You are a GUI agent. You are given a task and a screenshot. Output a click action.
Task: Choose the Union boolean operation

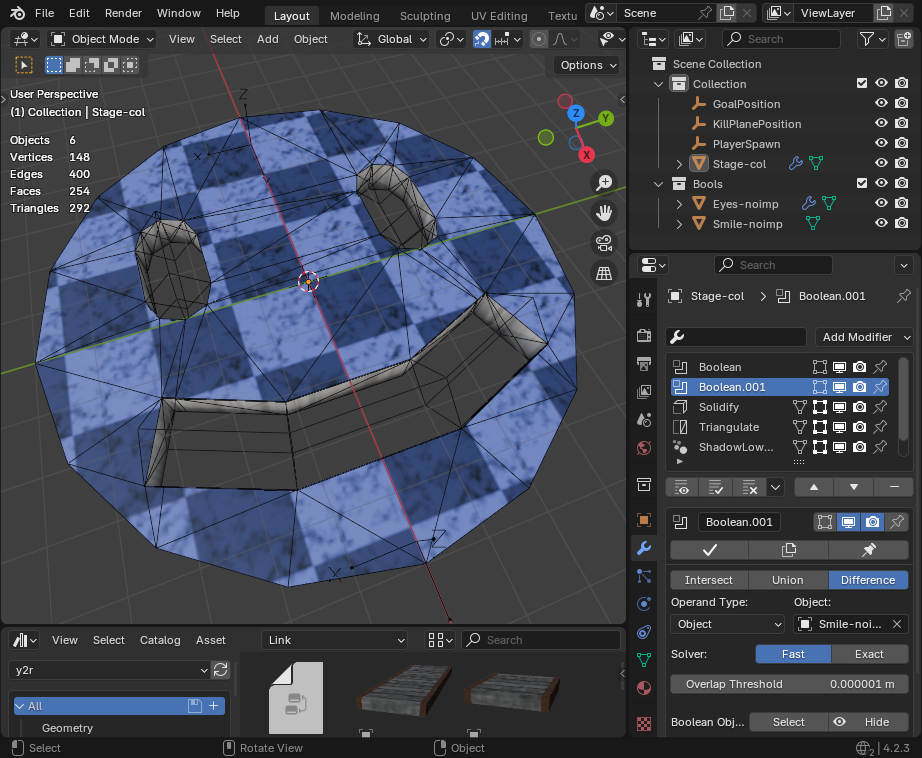point(787,580)
